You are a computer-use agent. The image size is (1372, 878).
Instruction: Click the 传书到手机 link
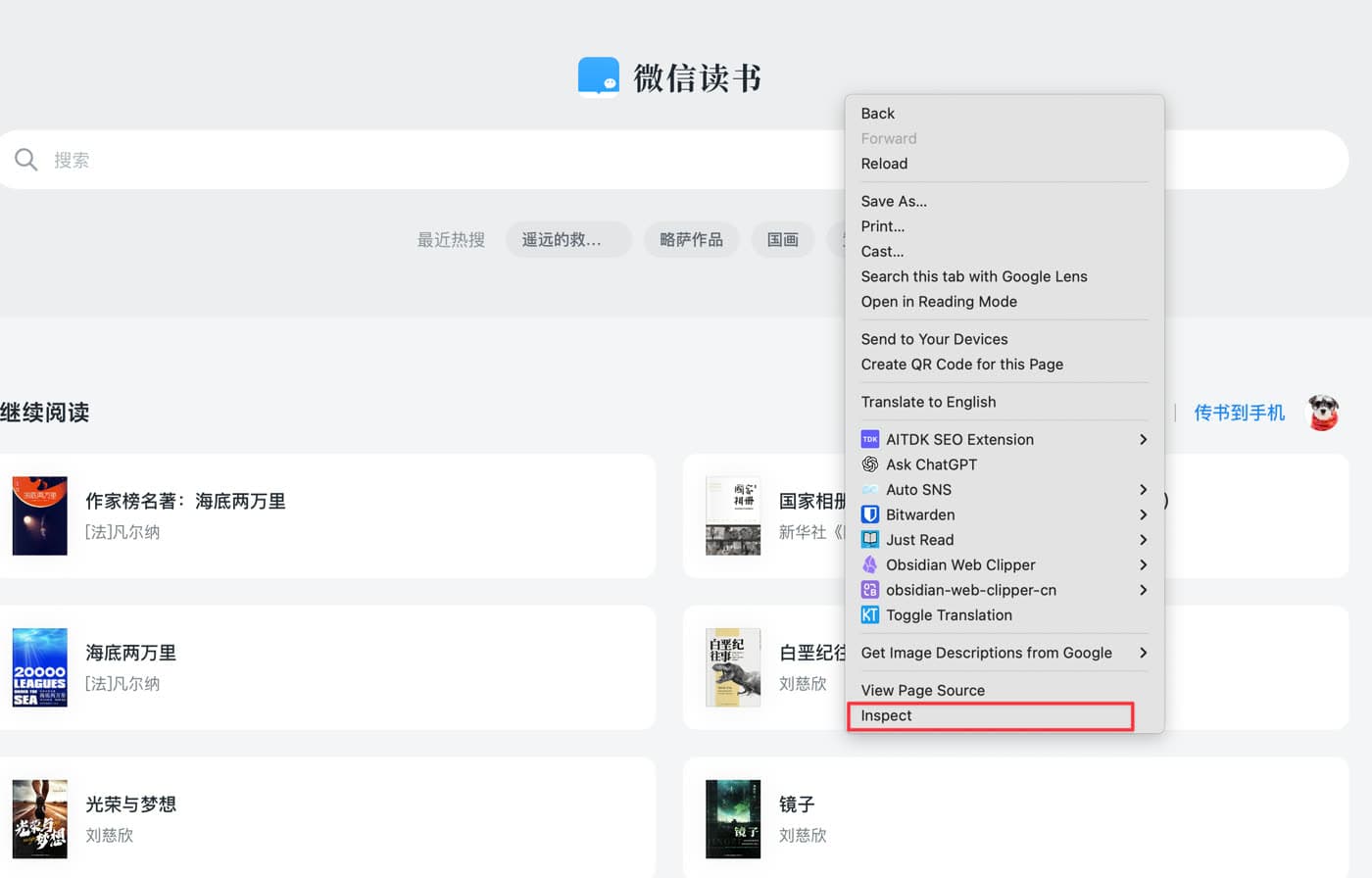pos(1239,413)
